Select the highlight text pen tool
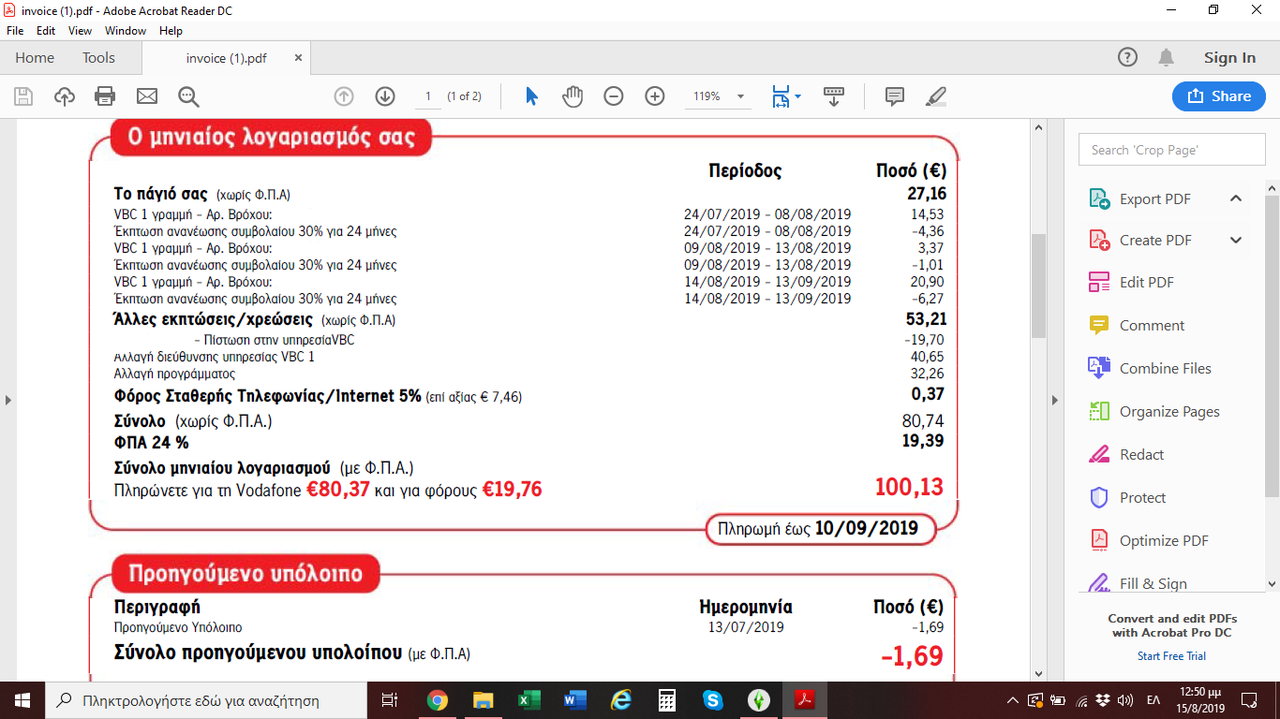 (936, 96)
